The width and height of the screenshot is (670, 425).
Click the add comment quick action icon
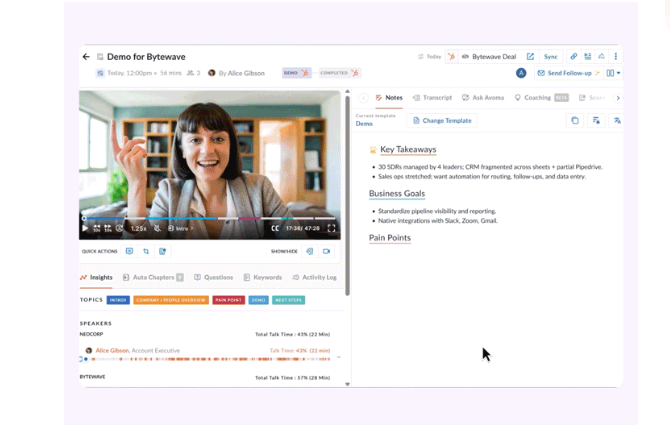pos(129,251)
